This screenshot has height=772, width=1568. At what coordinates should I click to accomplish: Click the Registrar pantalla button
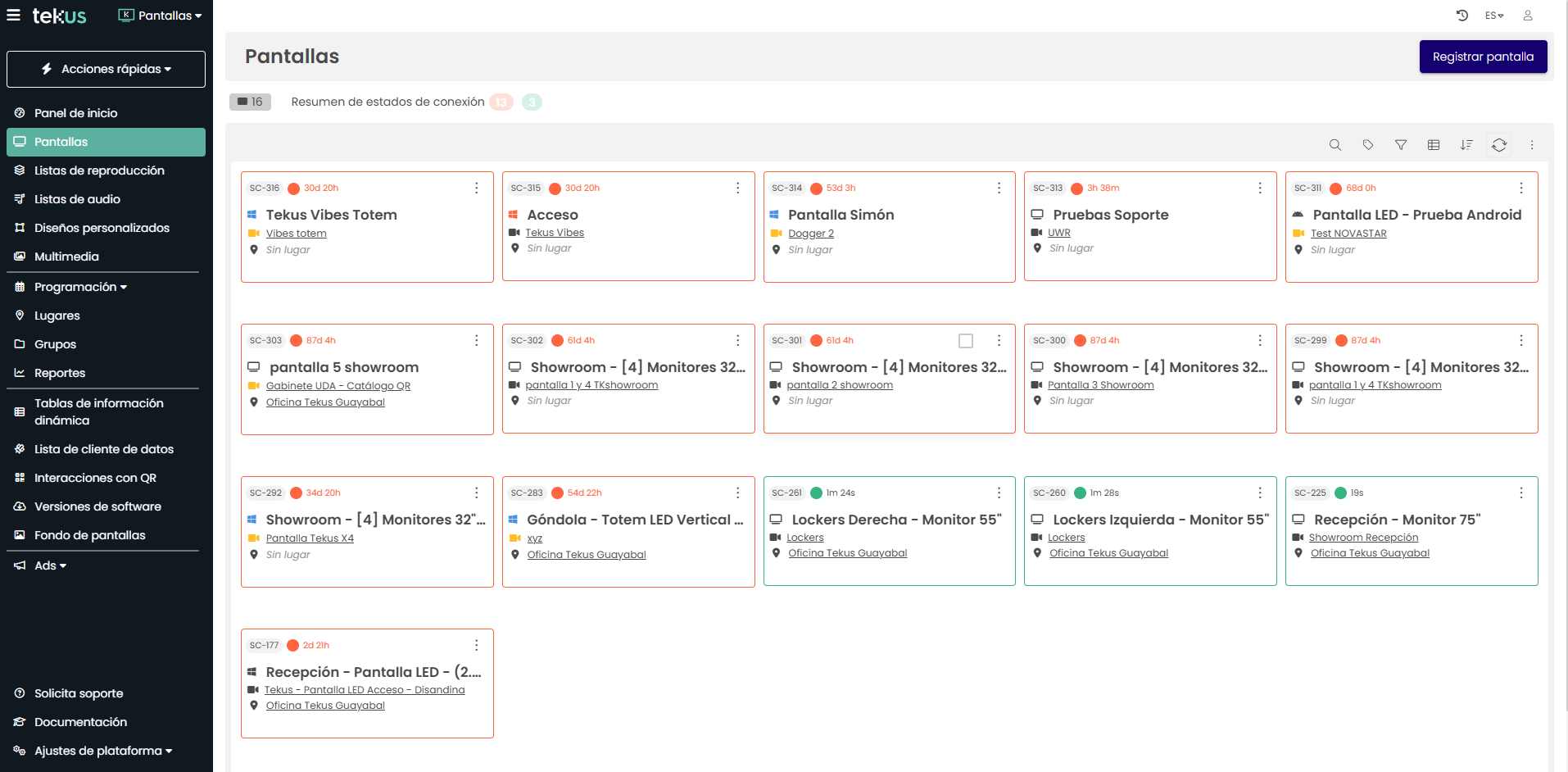(1482, 57)
